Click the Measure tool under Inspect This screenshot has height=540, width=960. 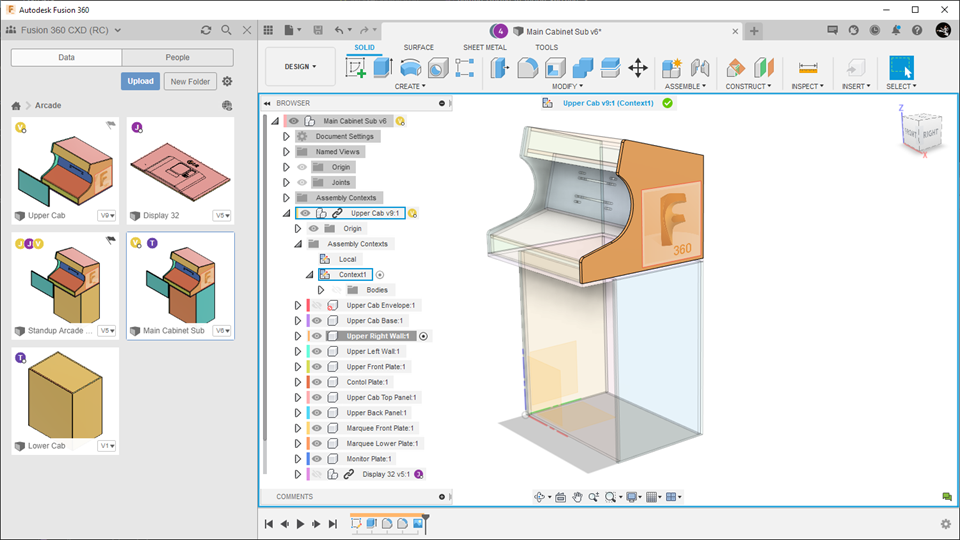[807, 68]
